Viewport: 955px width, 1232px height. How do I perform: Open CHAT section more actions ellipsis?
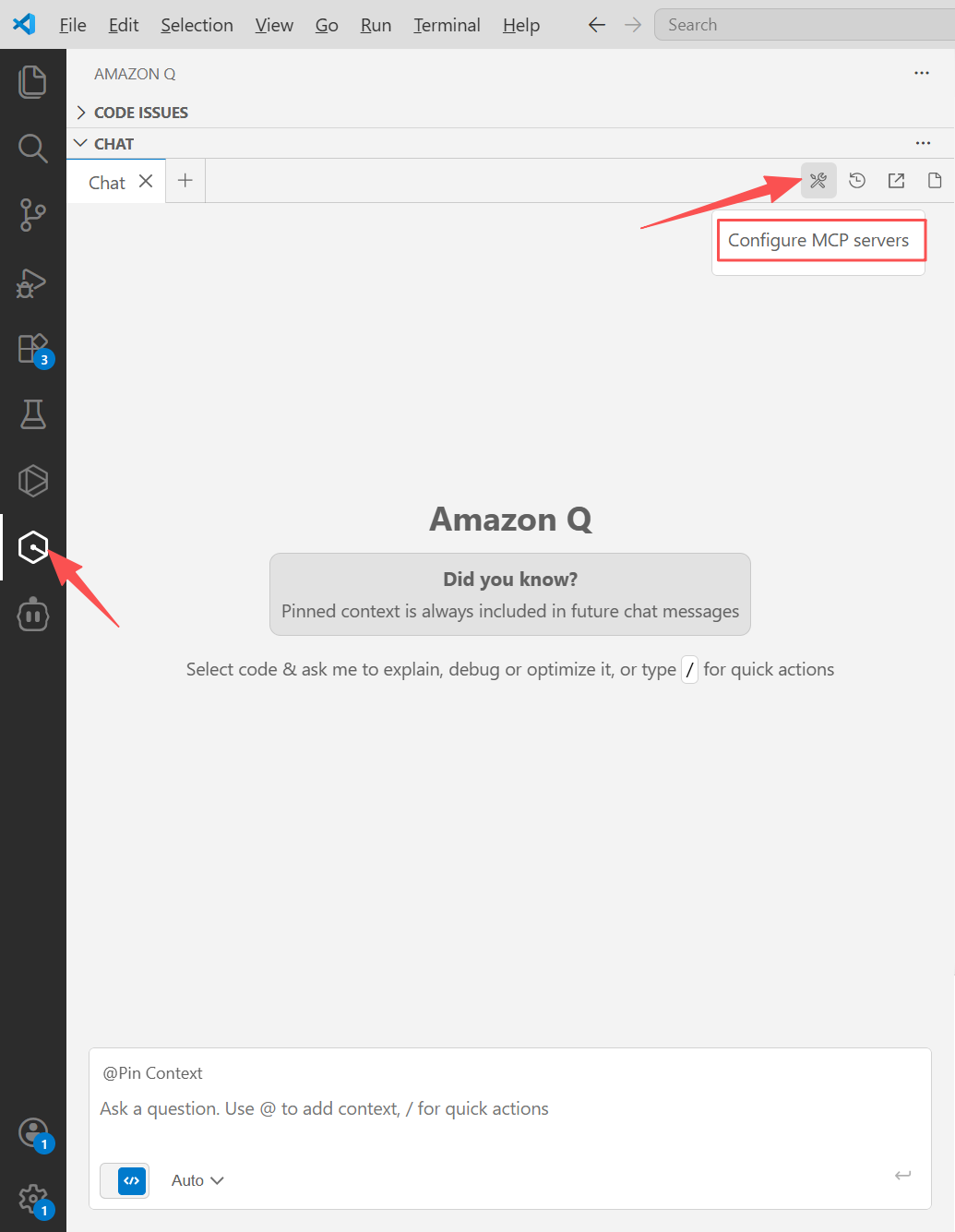click(923, 143)
